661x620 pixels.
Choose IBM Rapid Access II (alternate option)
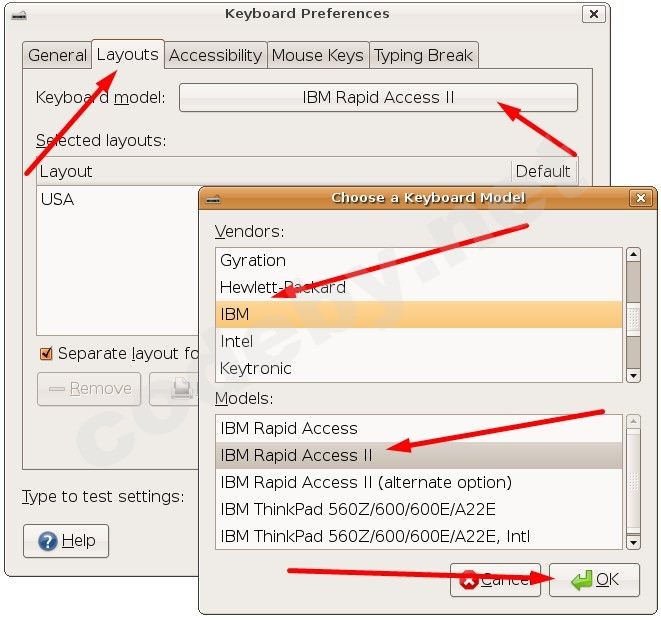point(366,482)
